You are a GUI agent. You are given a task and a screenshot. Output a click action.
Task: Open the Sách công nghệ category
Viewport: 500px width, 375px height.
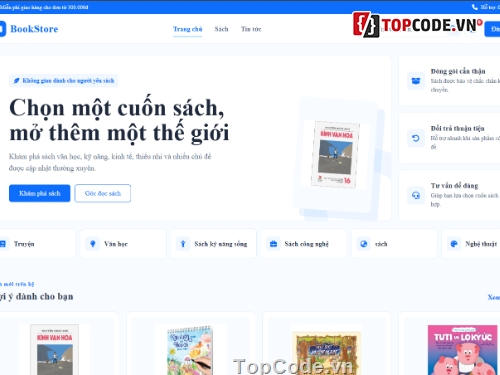tap(304, 244)
